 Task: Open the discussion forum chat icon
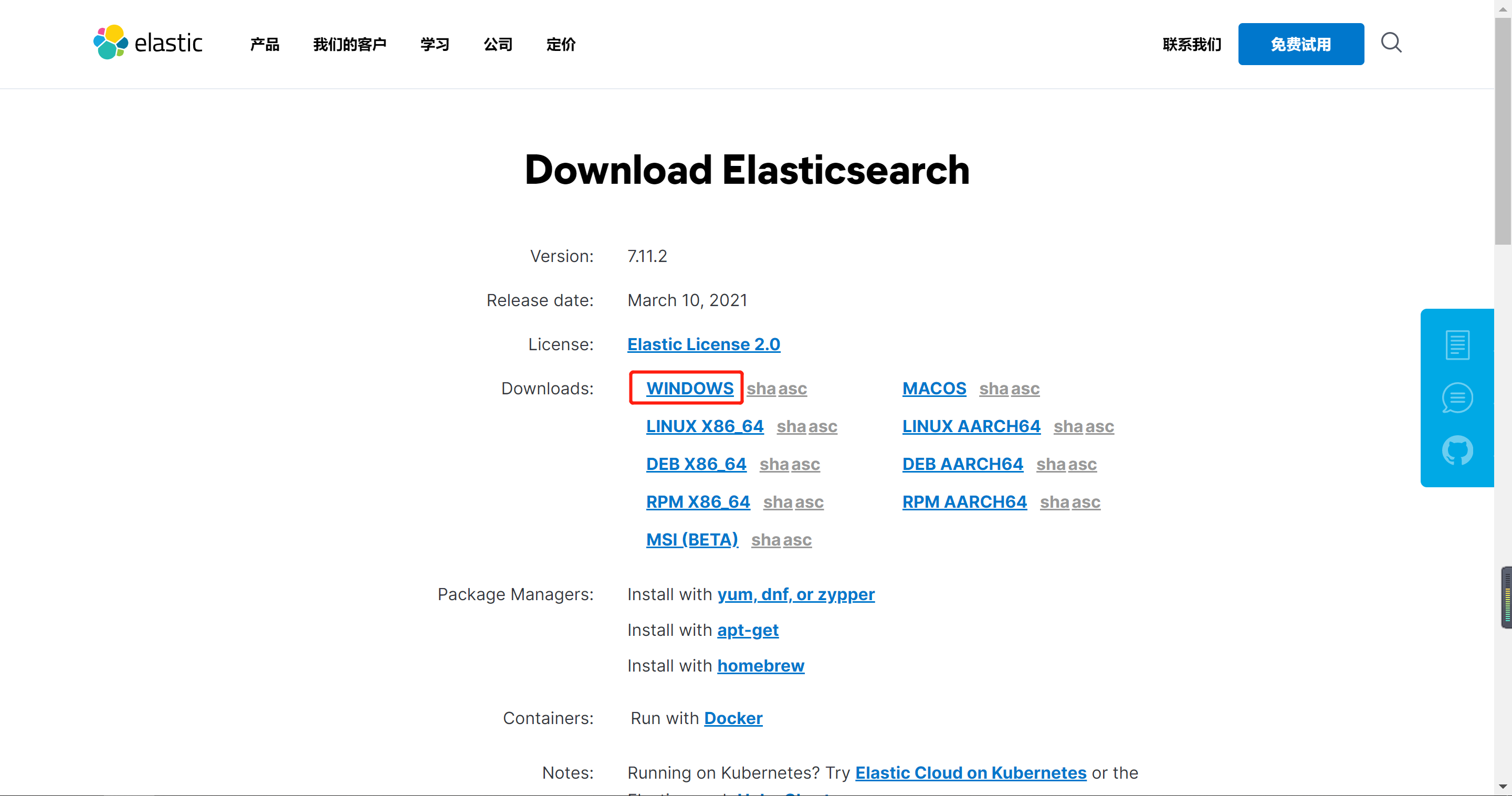[x=1457, y=397]
